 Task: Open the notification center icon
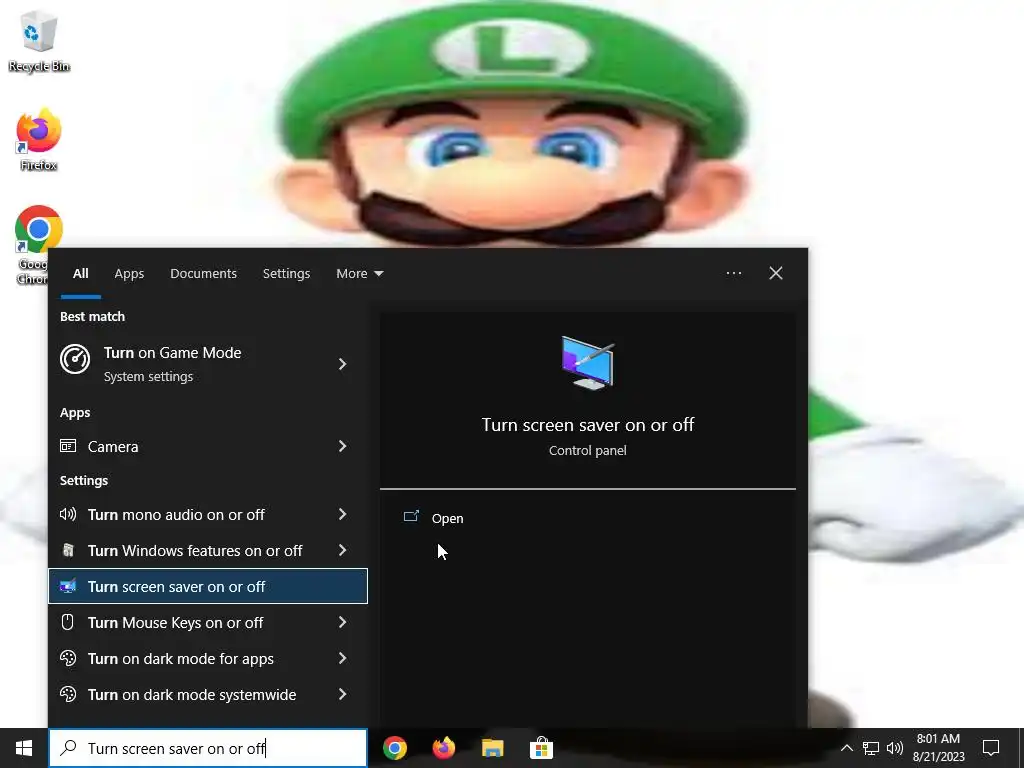point(991,748)
